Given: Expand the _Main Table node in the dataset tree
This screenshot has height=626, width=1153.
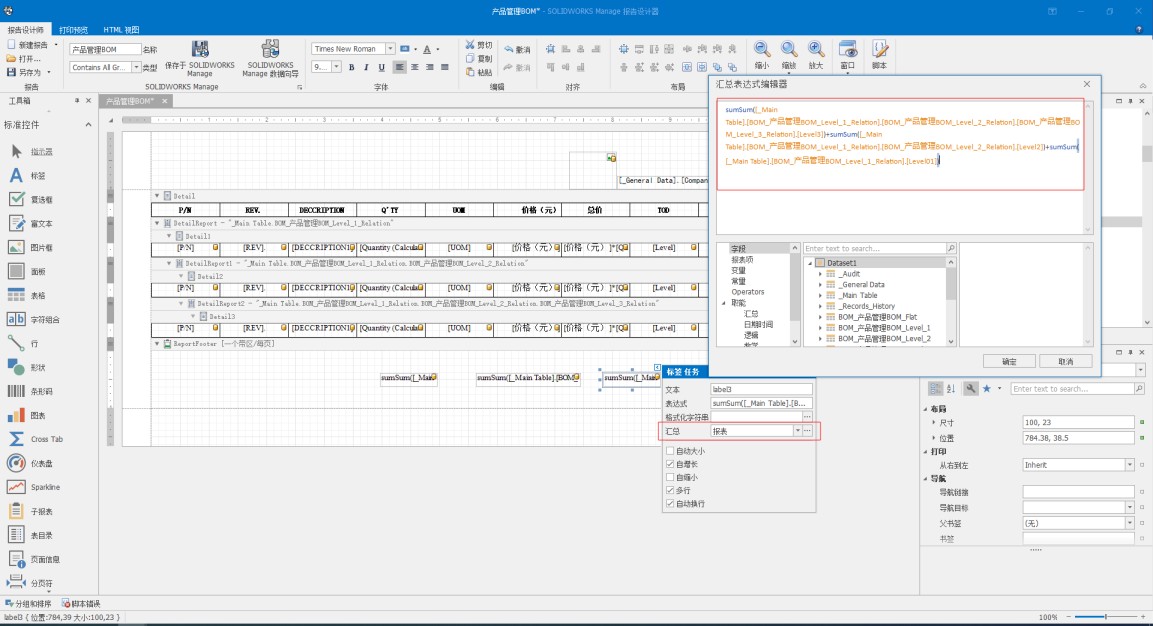Looking at the screenshot, I should pyautogui.click(x=821, y=295).
